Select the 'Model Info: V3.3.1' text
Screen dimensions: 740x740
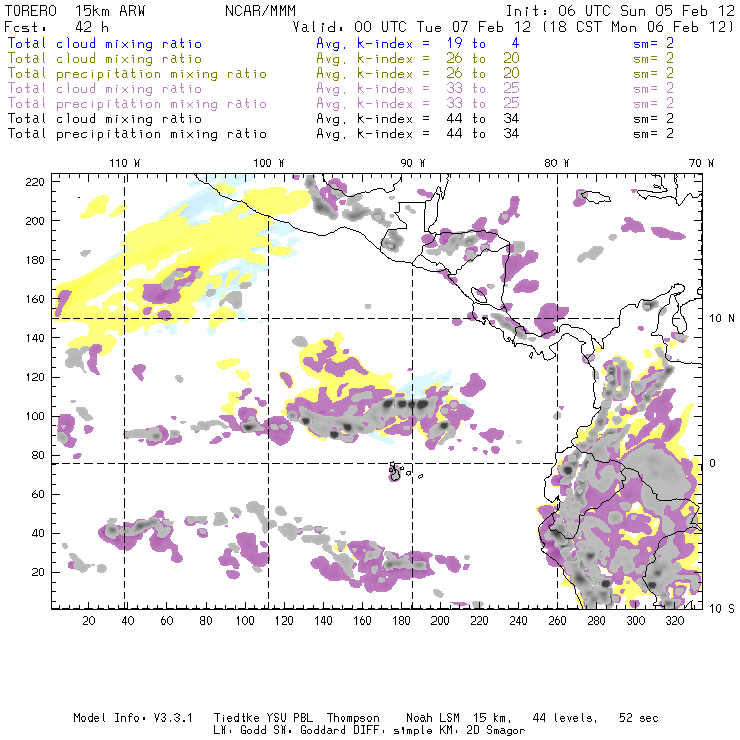tap(133, 718)
